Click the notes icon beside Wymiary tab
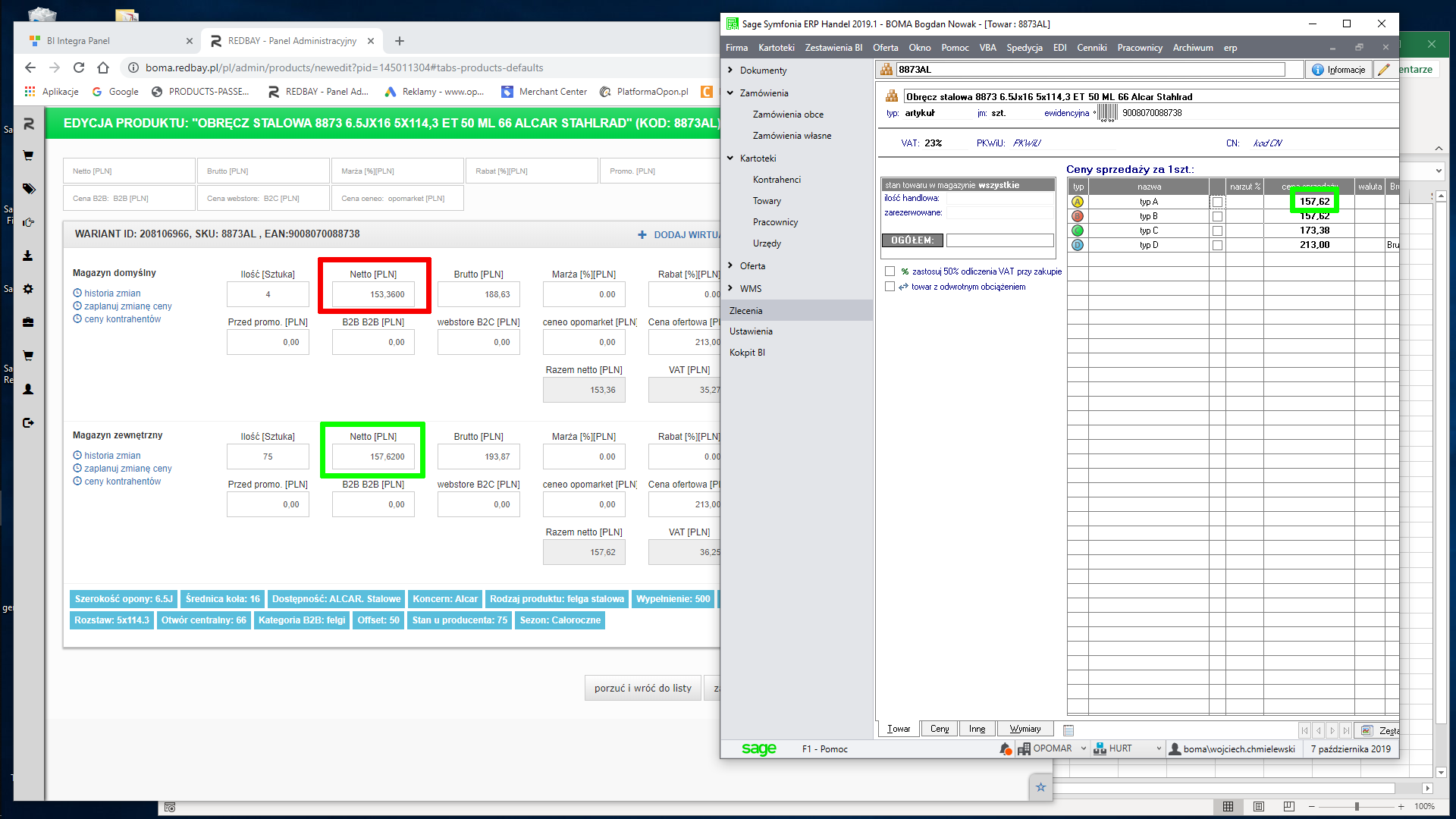The image size is (1456, 819). [1068, 730]
